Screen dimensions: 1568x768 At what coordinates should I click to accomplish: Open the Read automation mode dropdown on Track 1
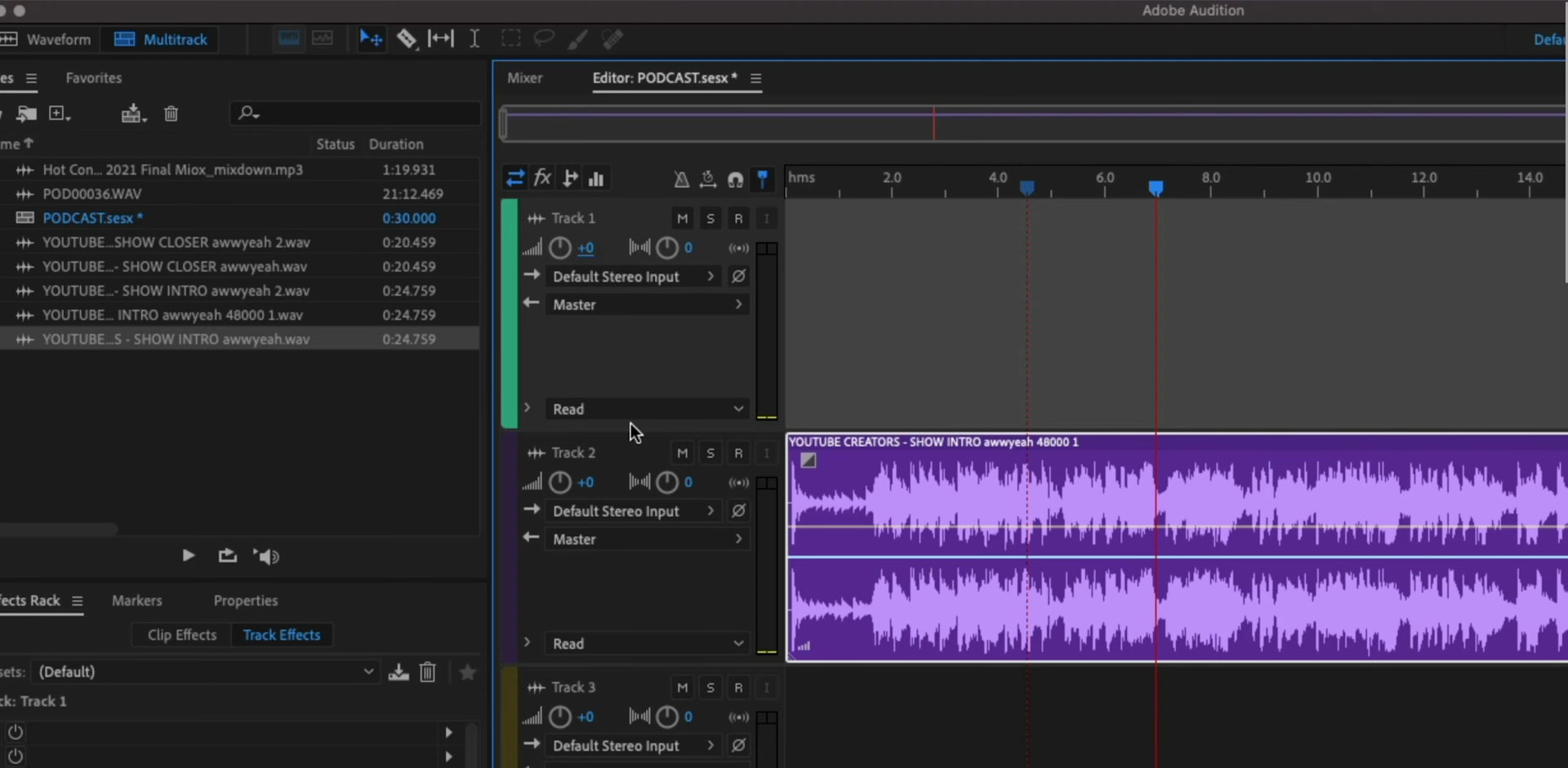pyautogui.click(x=646, y=409)
